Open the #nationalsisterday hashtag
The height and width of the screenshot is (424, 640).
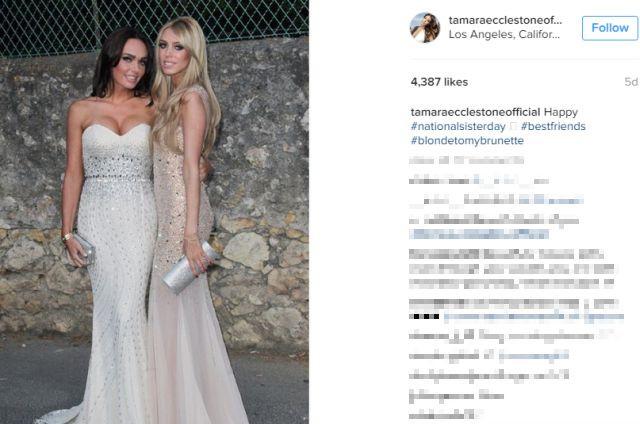point(458,127)
